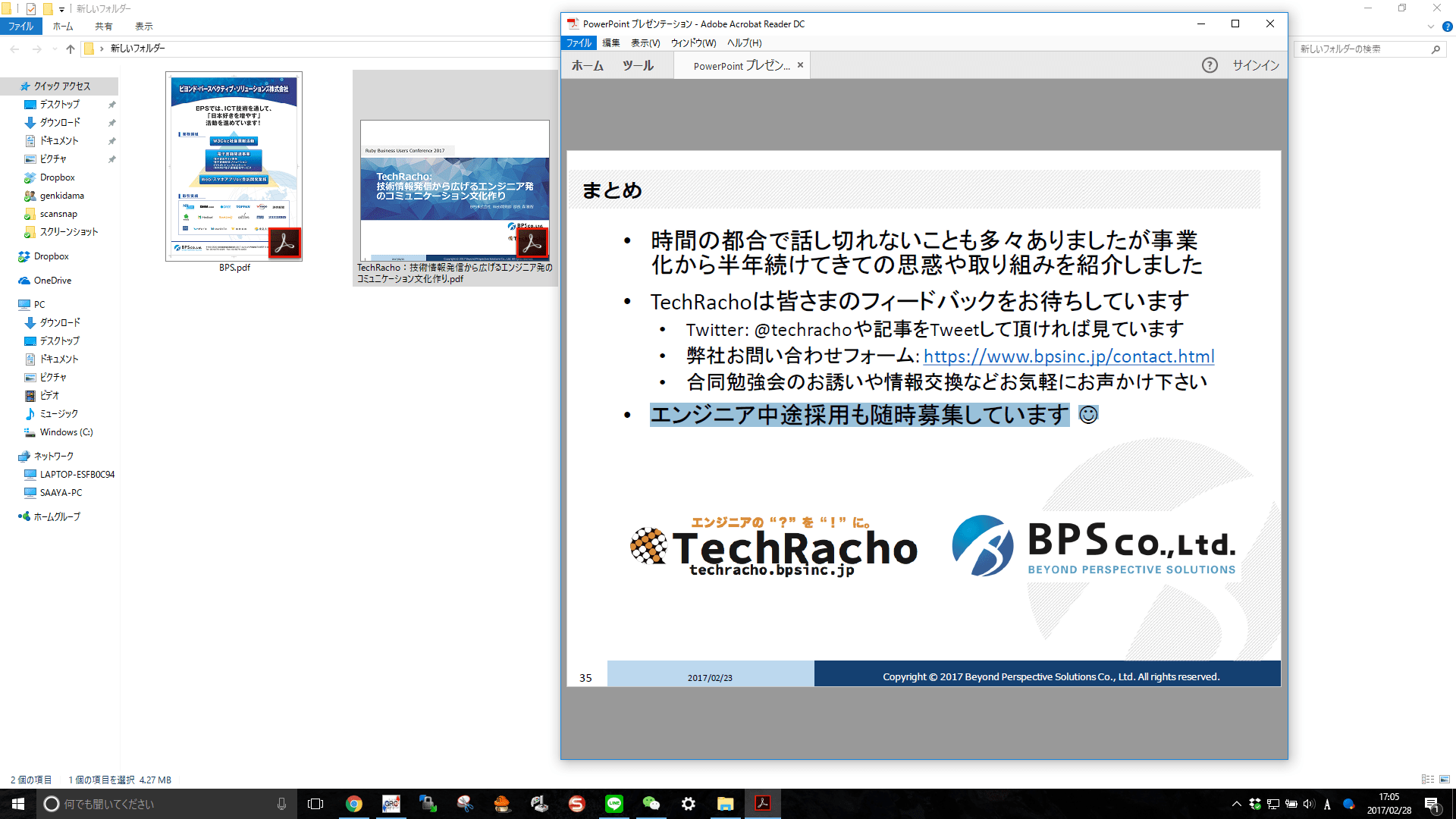Go back in File Explorer navigation
The height and width of the screenshot is (819, 1456).
(14, 49)
